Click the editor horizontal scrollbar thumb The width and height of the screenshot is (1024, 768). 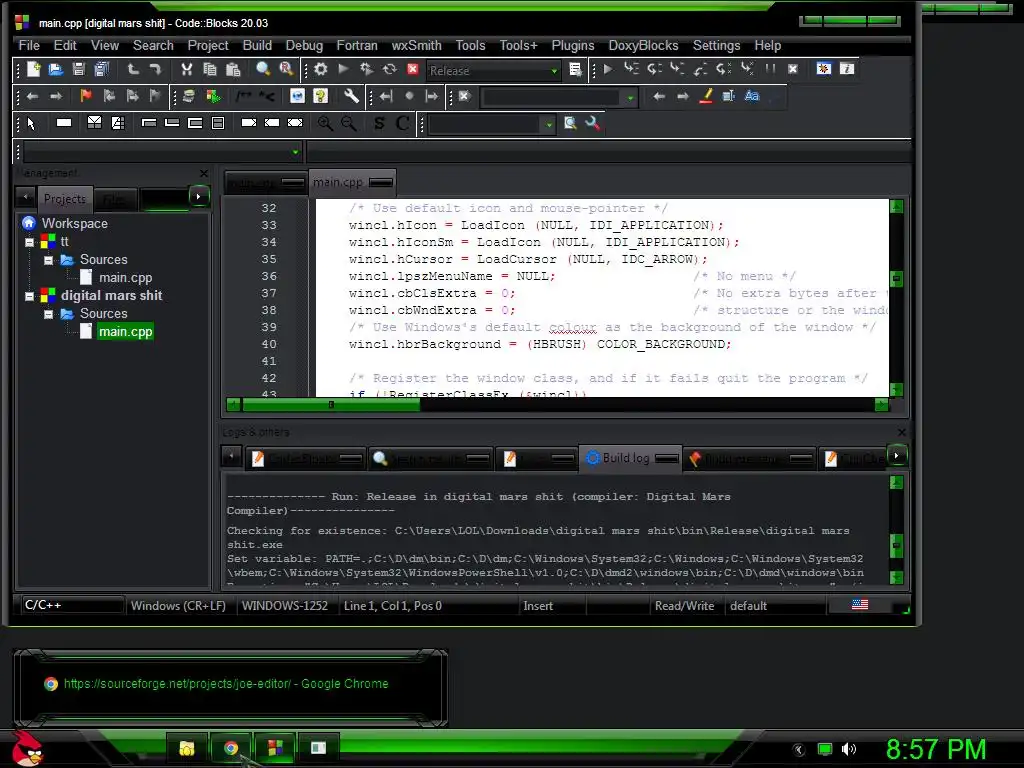[331, 405]
